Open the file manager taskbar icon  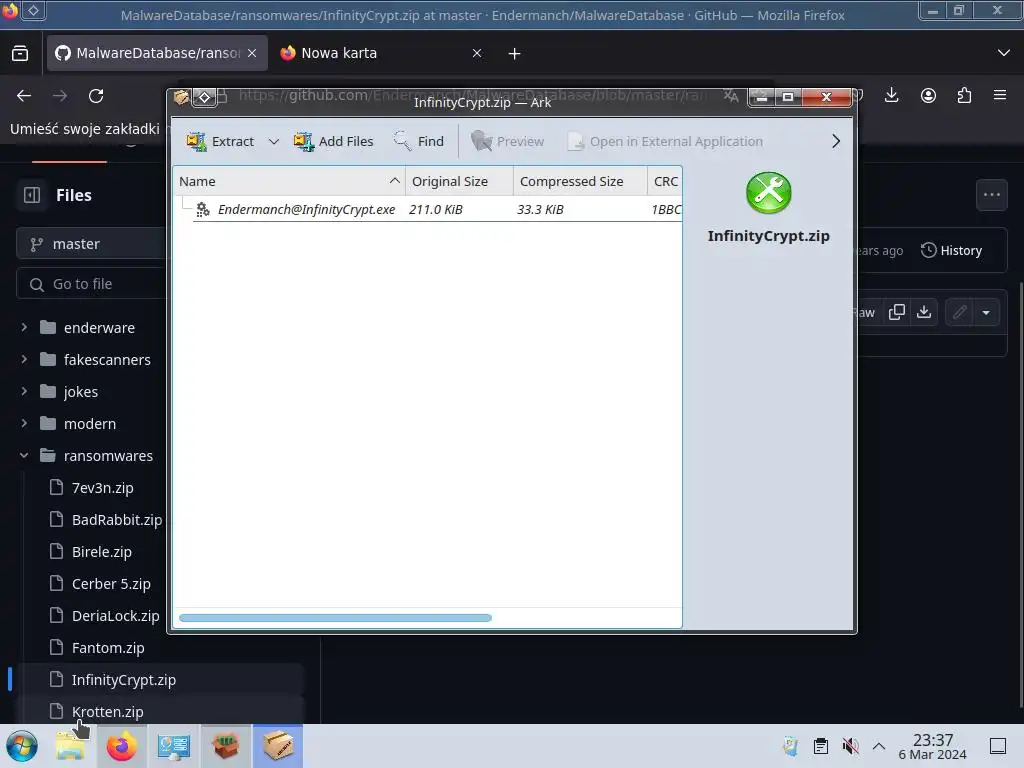point(71,746)
